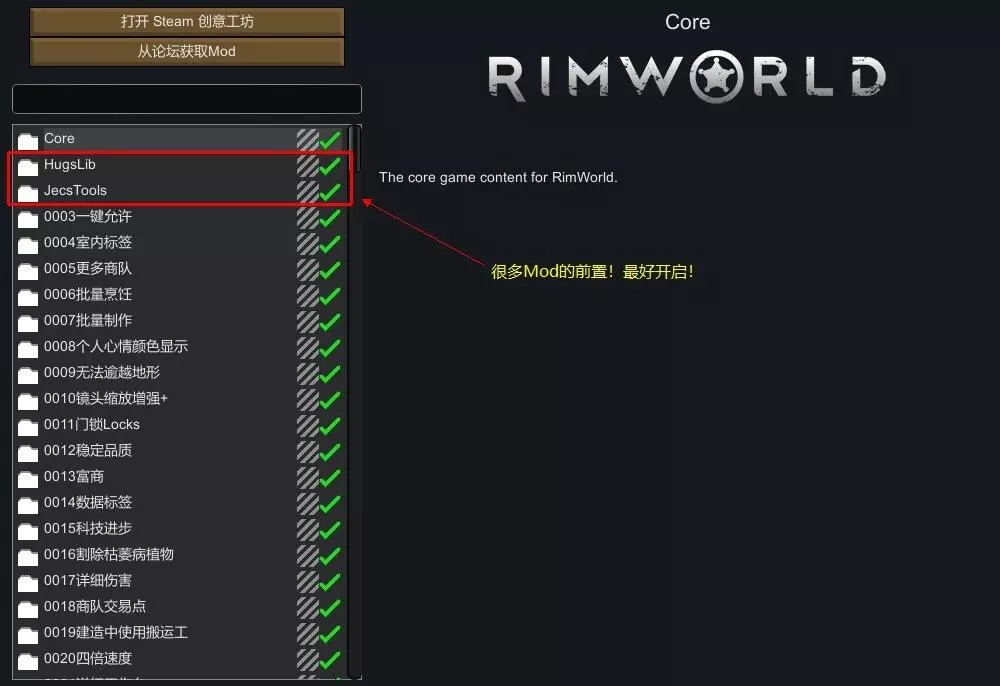Click the RimWorld preview logo image
Screen dimensions: 1000x686
coord(687,77)
